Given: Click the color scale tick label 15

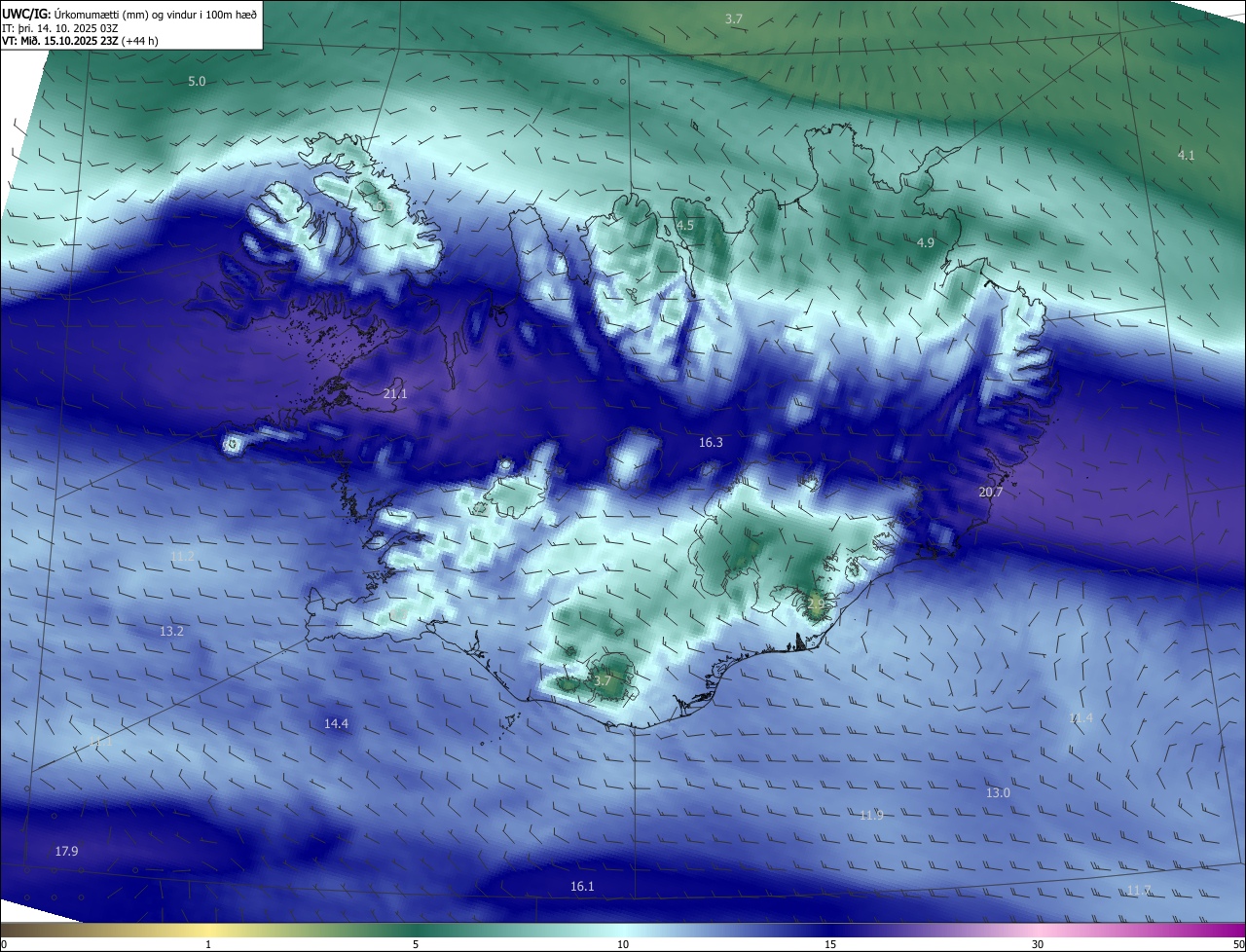Looking at the screenshot, I should tap(830, 944).
